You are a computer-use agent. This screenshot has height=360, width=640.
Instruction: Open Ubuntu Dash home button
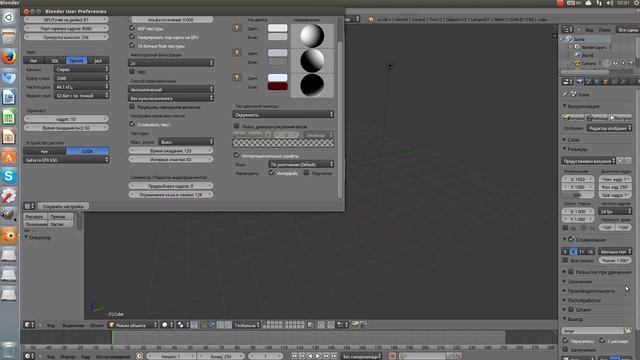(9, 18)
